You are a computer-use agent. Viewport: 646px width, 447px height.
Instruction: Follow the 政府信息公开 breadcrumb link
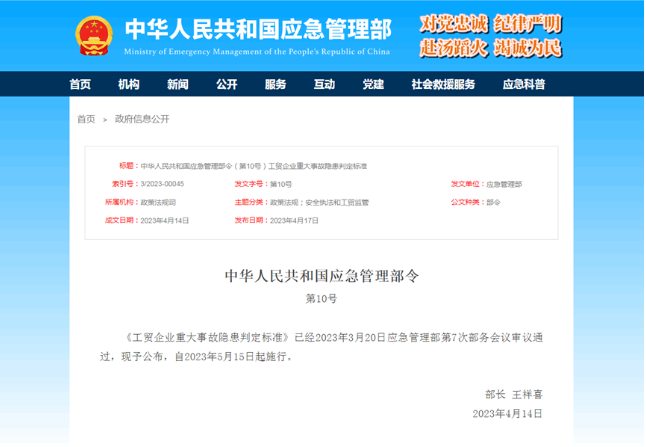(142, 119)
